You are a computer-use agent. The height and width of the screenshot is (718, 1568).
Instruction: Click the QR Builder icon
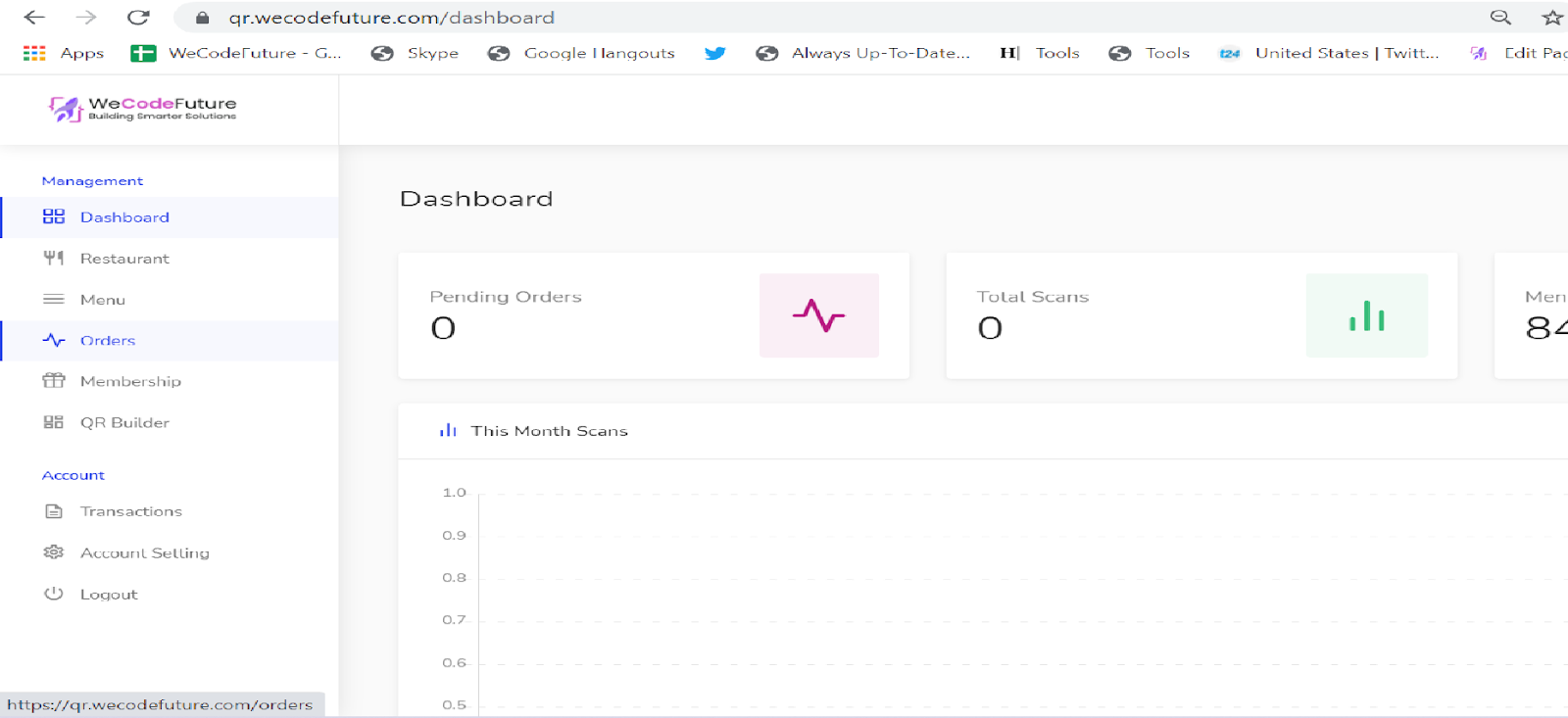tap(54, 422)
